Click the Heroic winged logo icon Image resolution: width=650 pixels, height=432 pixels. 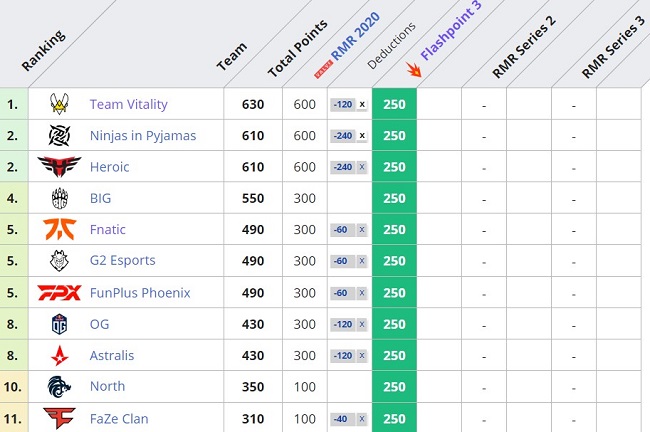pyautogui.click(x=59, y=167)
